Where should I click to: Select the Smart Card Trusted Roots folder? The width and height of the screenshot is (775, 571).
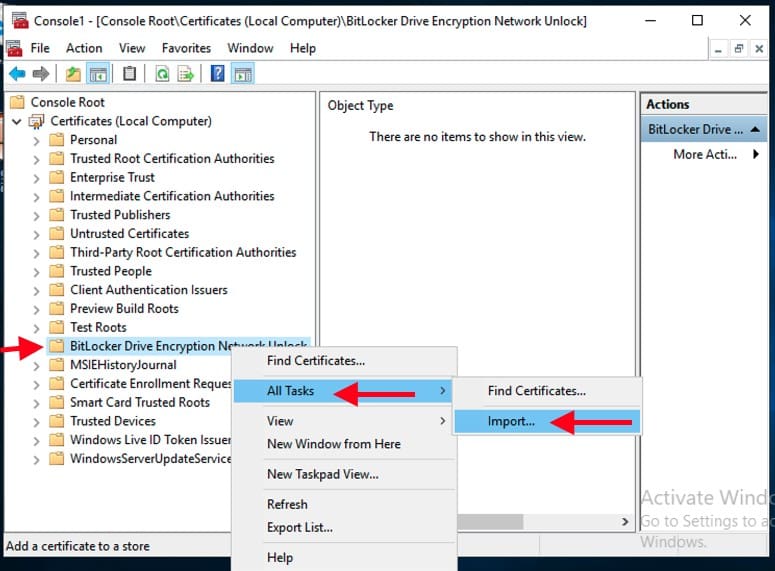coord(139,402)
